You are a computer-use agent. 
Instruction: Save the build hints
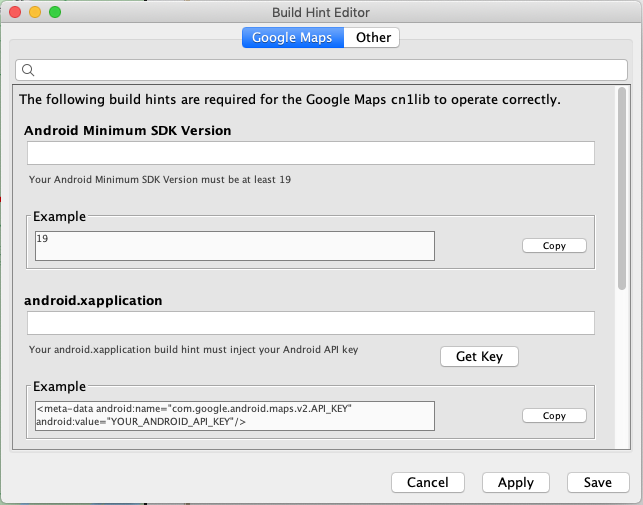click(x=598, y=482)
